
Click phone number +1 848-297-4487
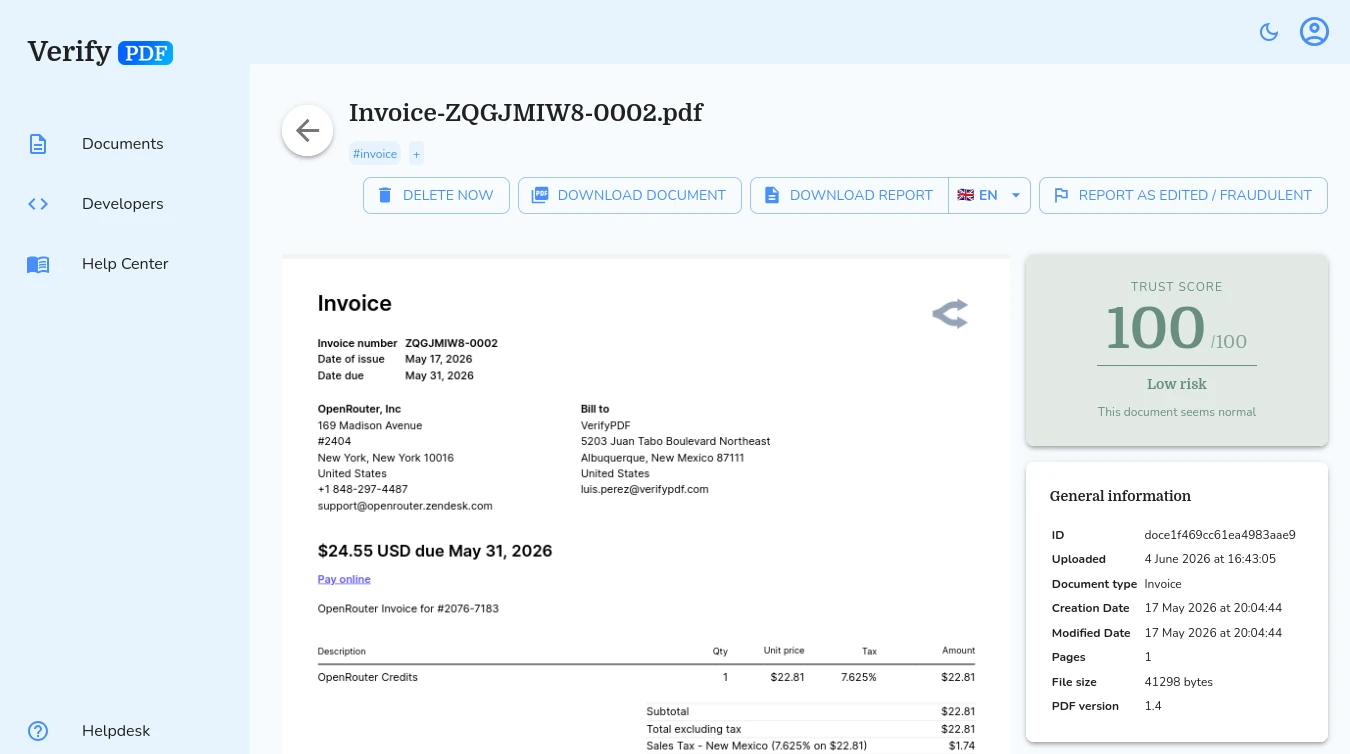click(x=363, y=489)
